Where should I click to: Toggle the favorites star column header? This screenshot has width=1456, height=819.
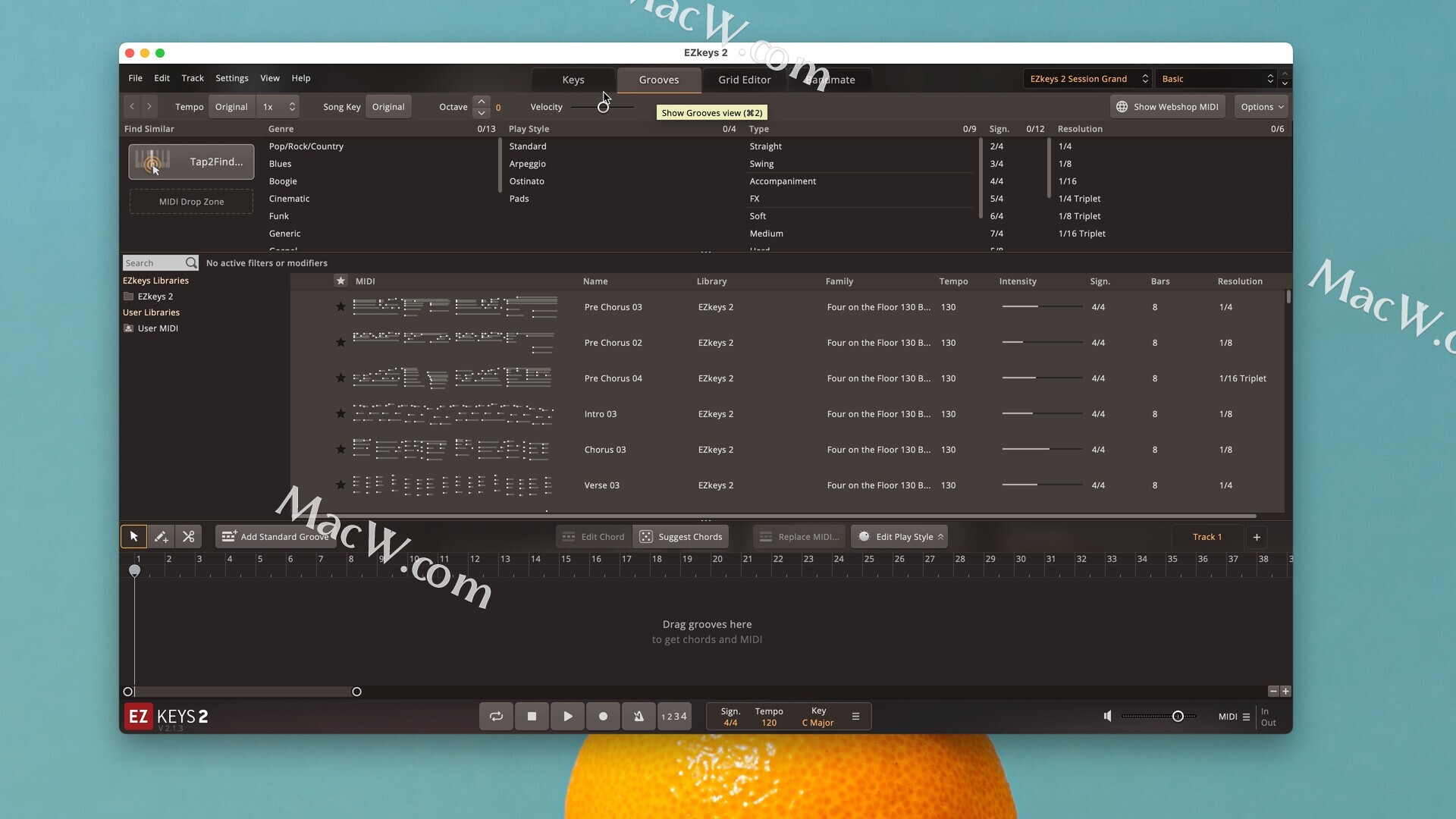click(x=340, y=281)
